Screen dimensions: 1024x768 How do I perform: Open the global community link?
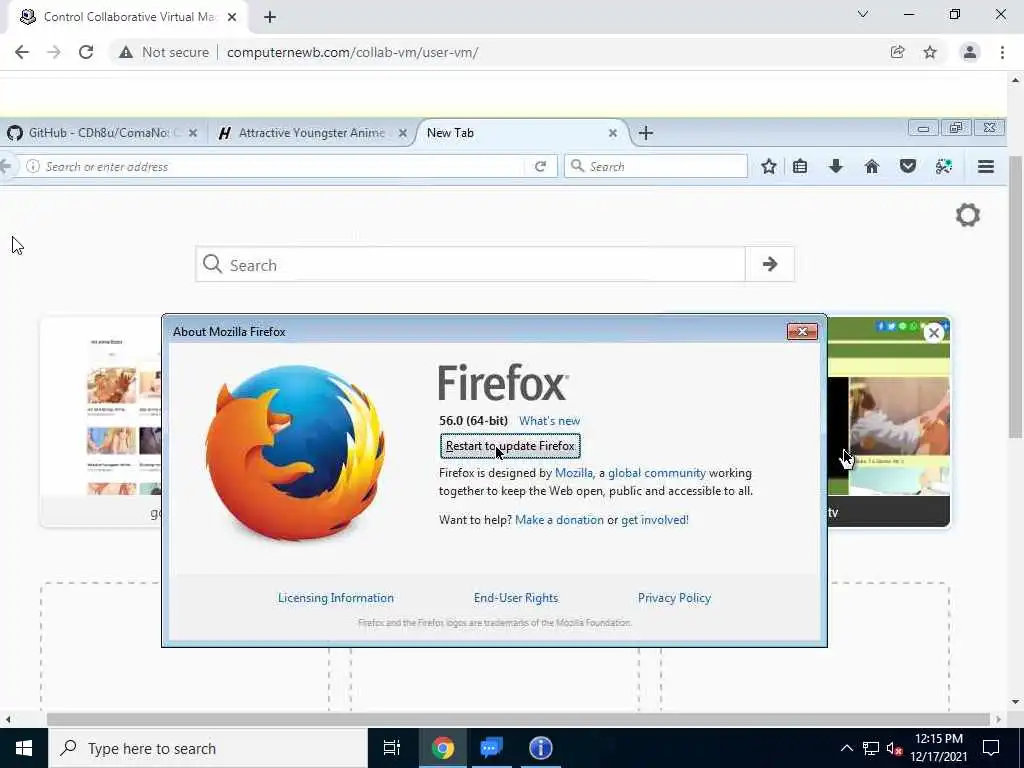657,473
